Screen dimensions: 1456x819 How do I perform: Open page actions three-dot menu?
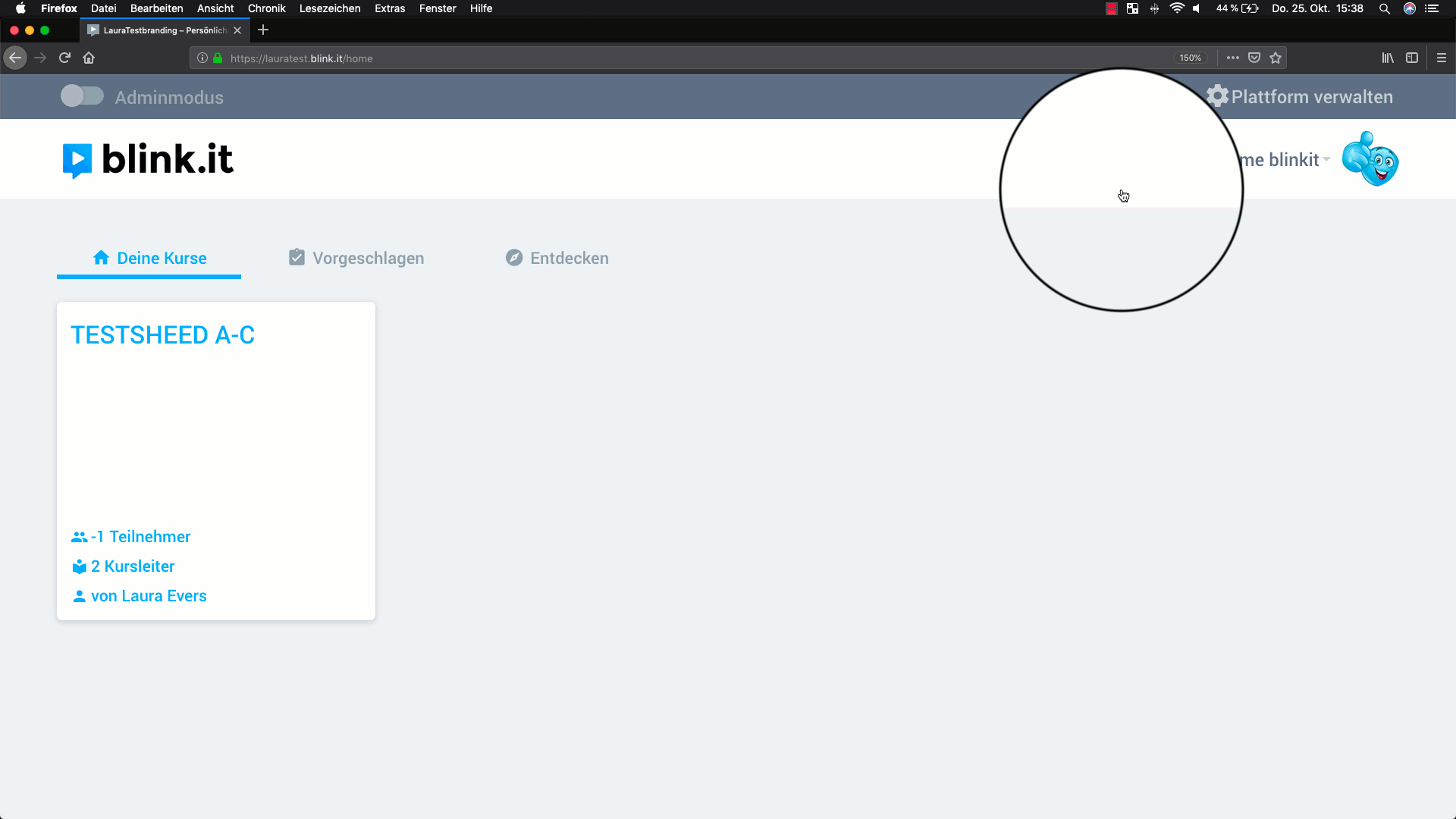pos(1233,58)
